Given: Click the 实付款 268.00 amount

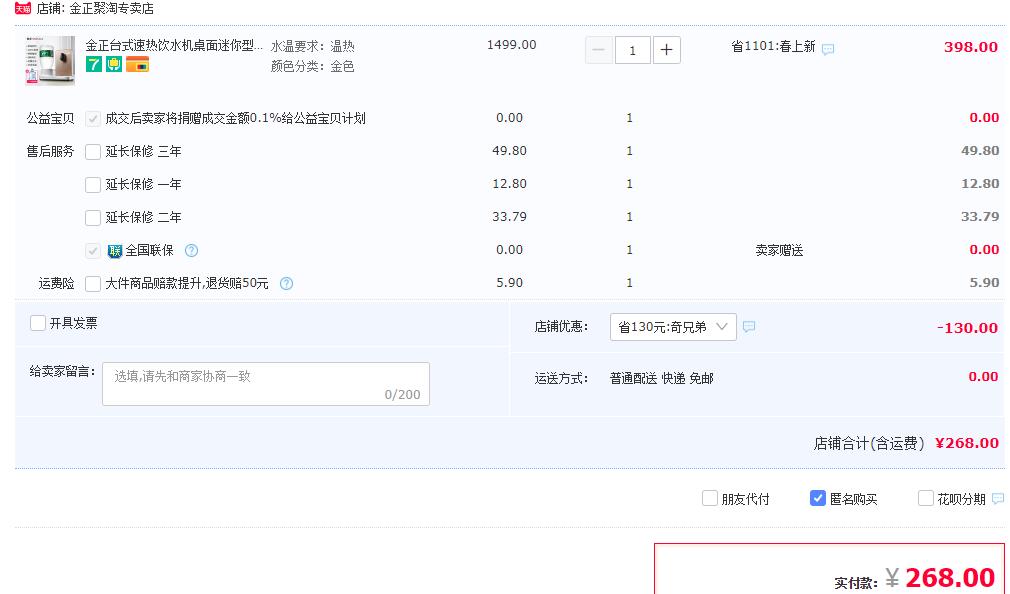Looking at the screenshot, I should (x=950, y=578).
